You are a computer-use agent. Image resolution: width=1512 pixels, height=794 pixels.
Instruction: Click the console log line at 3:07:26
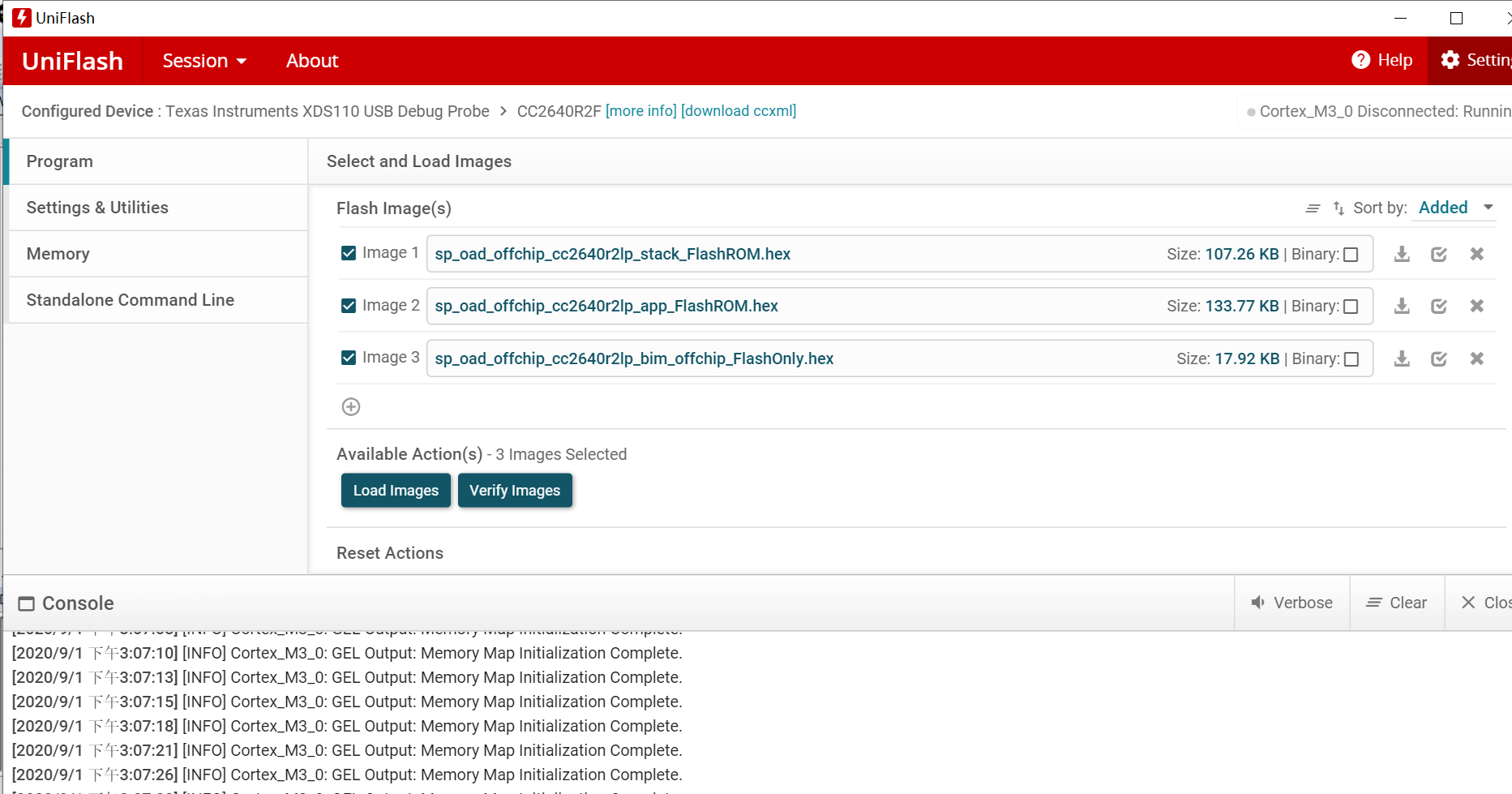coord(347,775)
